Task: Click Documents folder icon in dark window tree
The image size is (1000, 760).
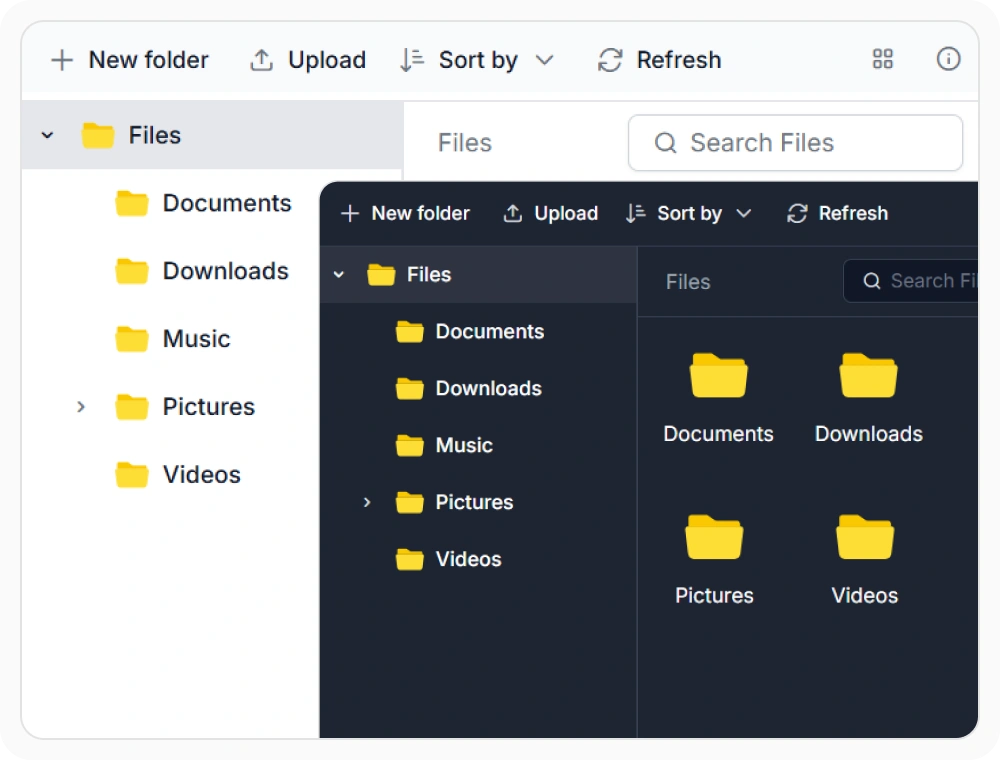Action: [x=409, y=332]
